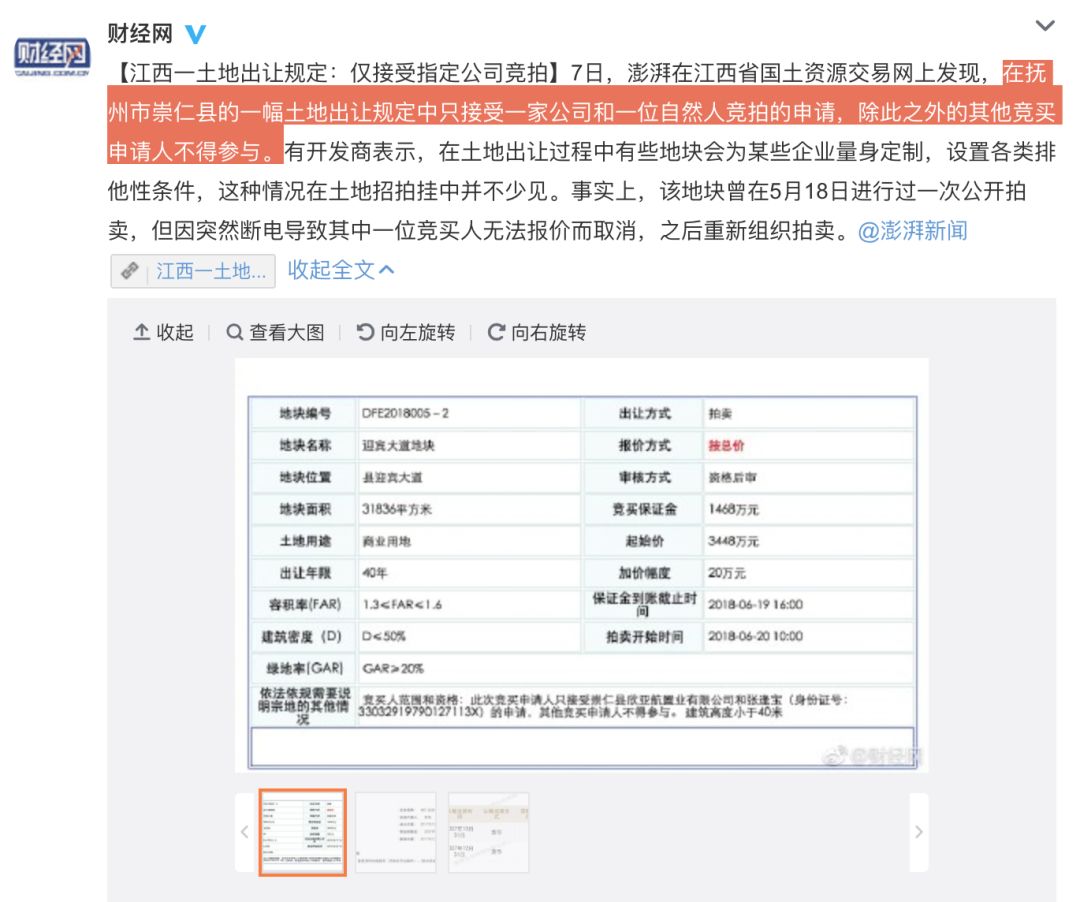This screenshot has width=1080, height=902.
Task: Click the main land table image
Action: tap(582, 565)
